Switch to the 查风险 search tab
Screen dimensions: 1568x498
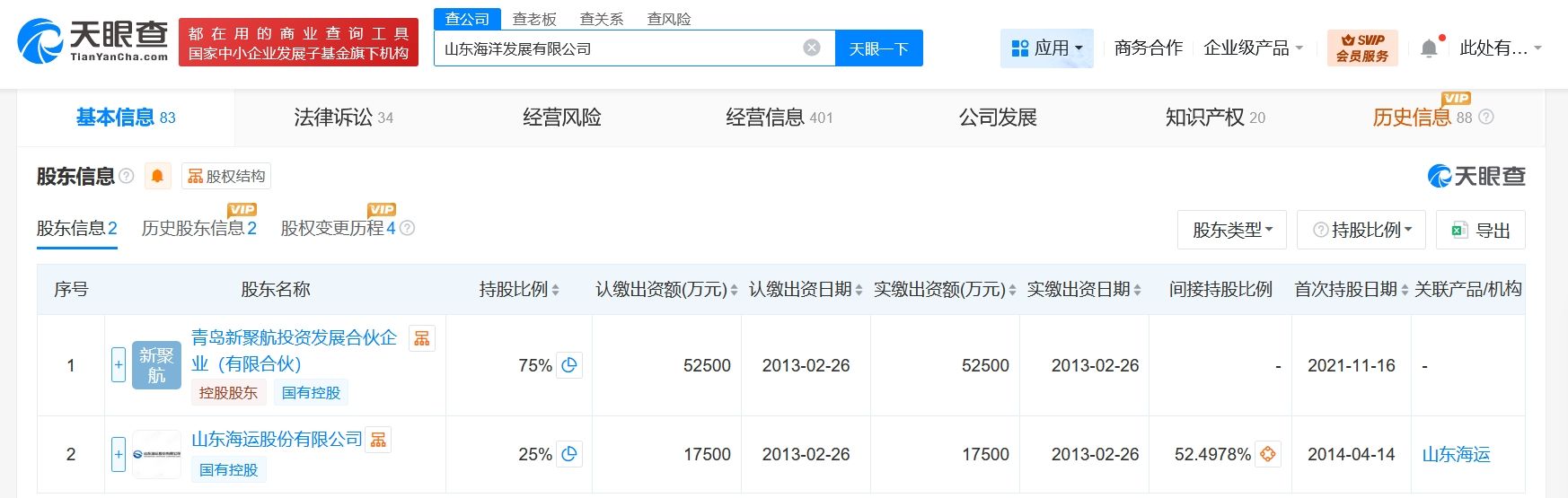click(x=669, y=19)
